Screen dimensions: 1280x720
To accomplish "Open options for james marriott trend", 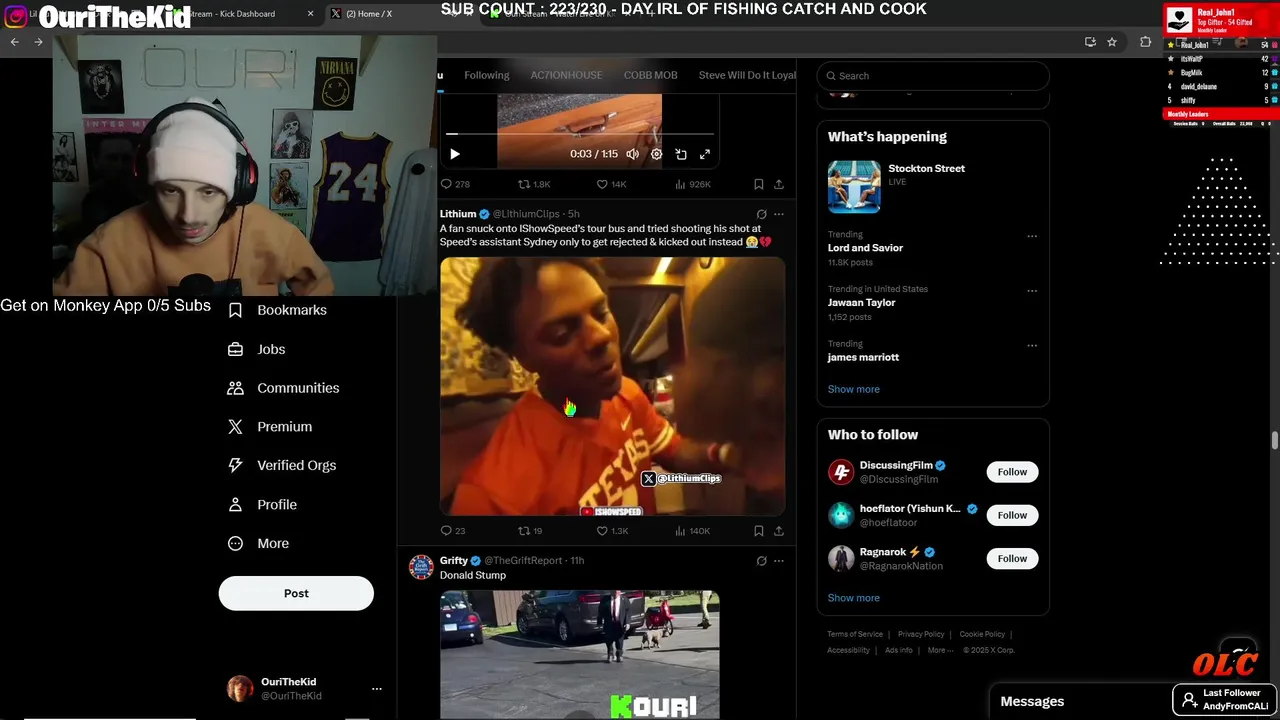I will 1032,346.
